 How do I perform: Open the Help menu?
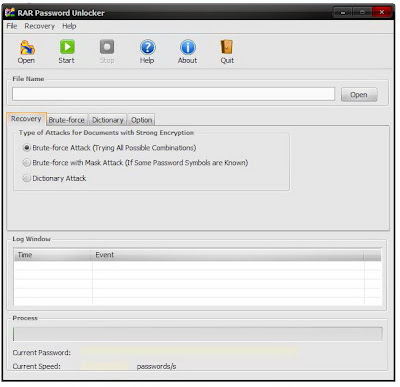pyautogui.click(x=69, y=26)
